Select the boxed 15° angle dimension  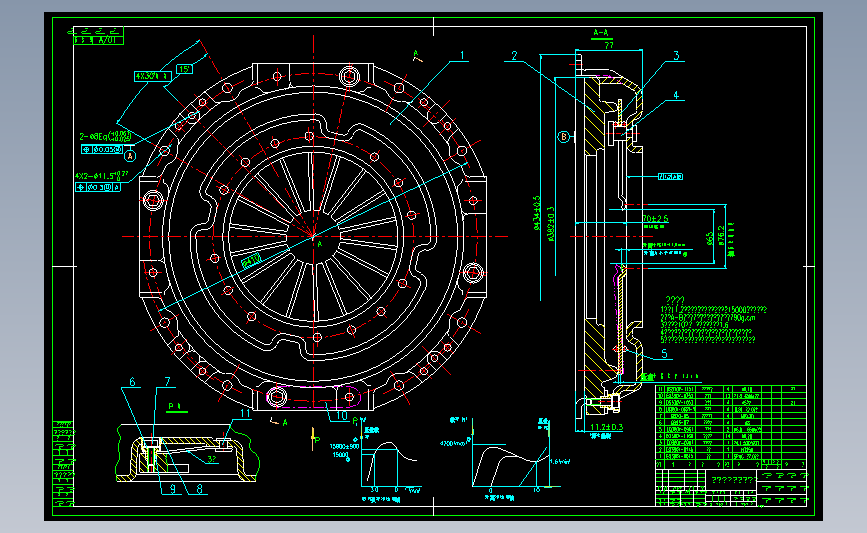[x=184, y=69]
